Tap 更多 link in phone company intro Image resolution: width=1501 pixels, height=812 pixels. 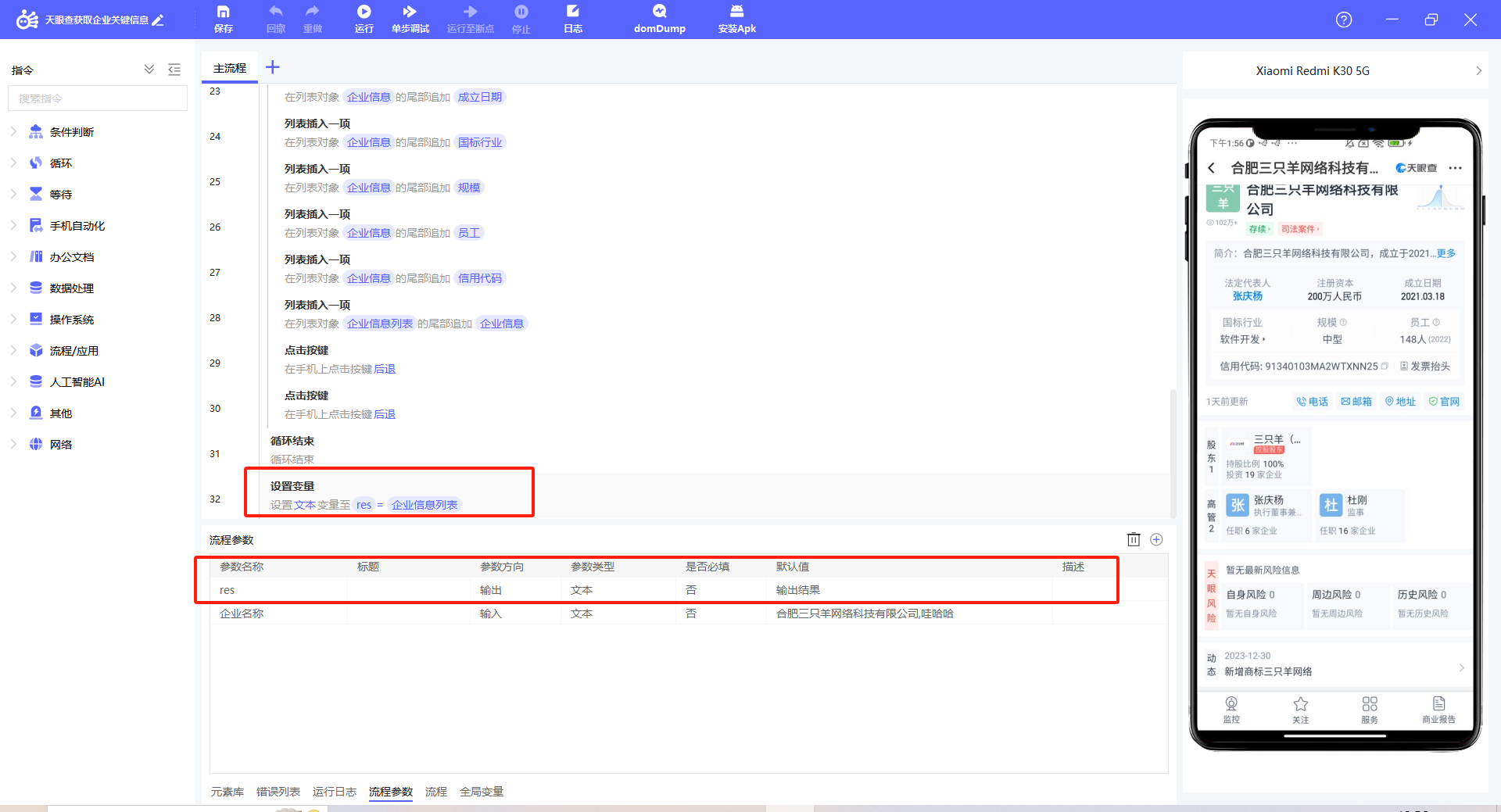click(x=1446, y=253)
